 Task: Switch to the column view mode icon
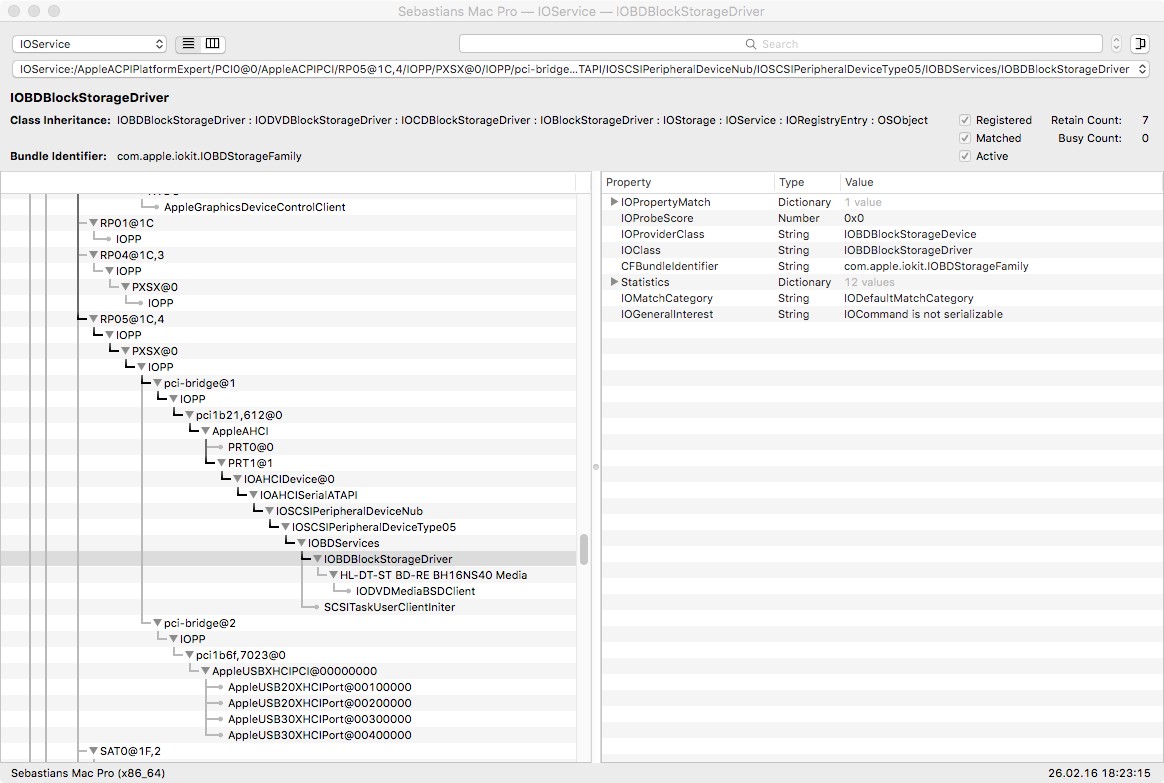tap(213, 44)
